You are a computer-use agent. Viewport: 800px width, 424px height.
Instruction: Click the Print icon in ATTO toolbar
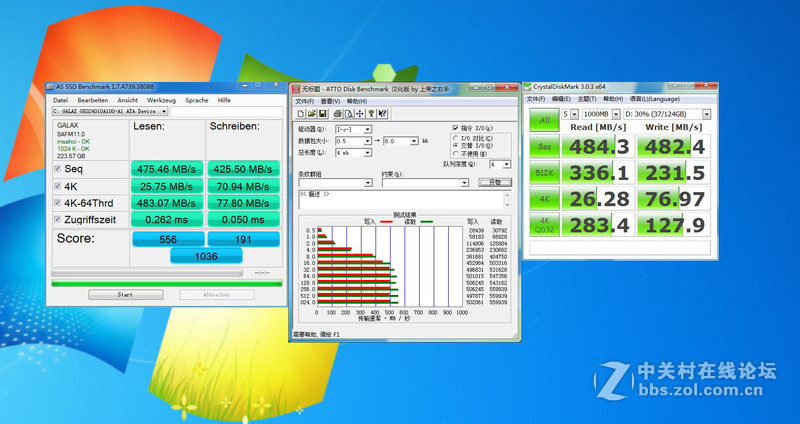pyautogui.click(x=337, y=113)
